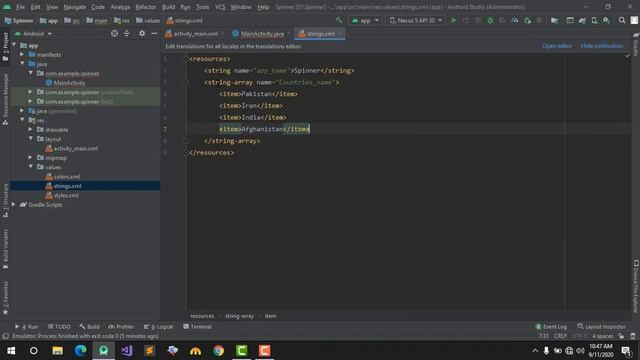640x360 pixels.
Task: Open the Layout Inspector button
Action: coord(601,327)
